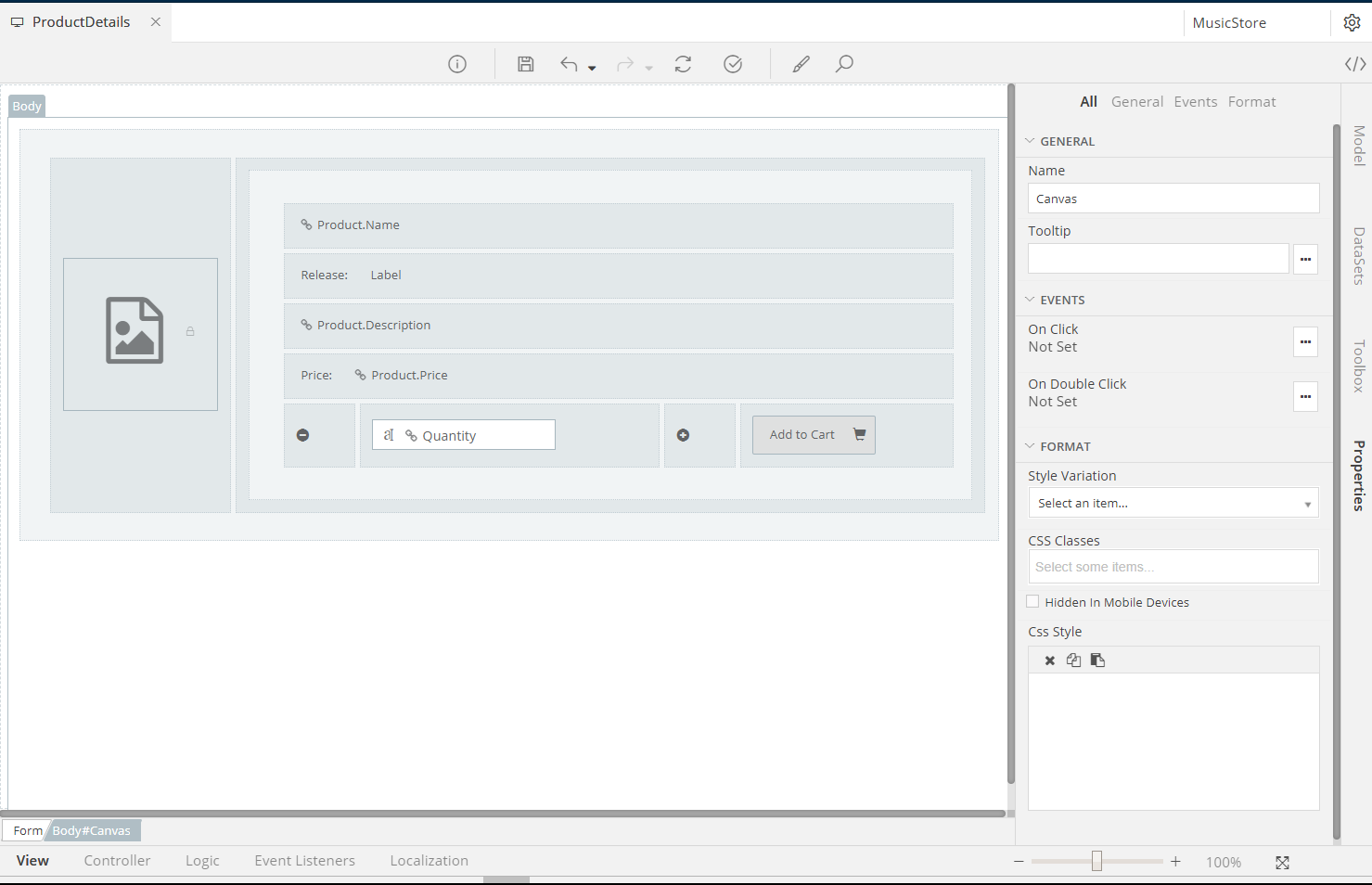Screen dimensions: 1372x885
Task: Click the minus quantity button on canvas
Action: click(x=303, y=435)
